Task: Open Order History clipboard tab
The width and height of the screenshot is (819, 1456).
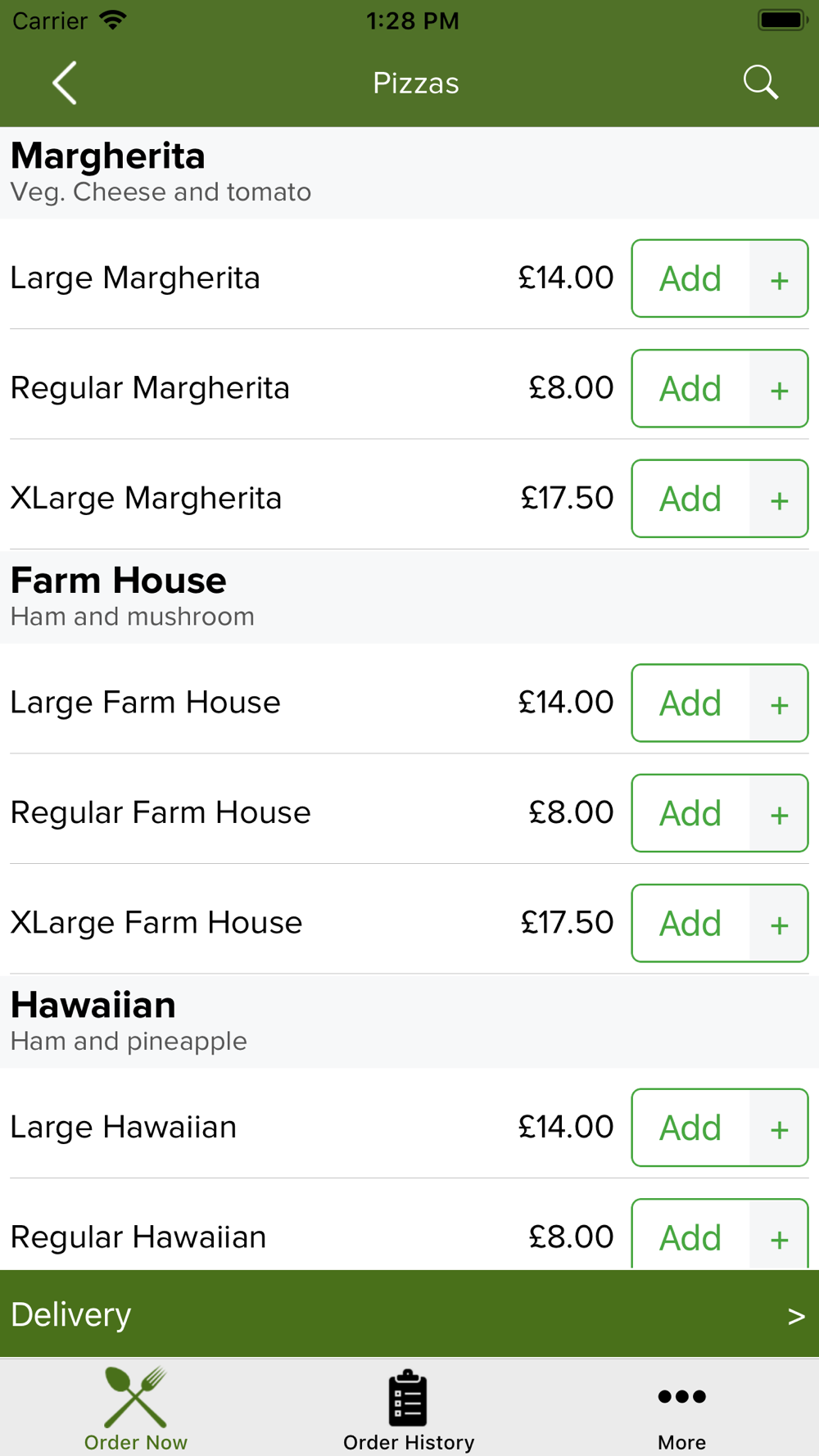Action: (409, 1409)
